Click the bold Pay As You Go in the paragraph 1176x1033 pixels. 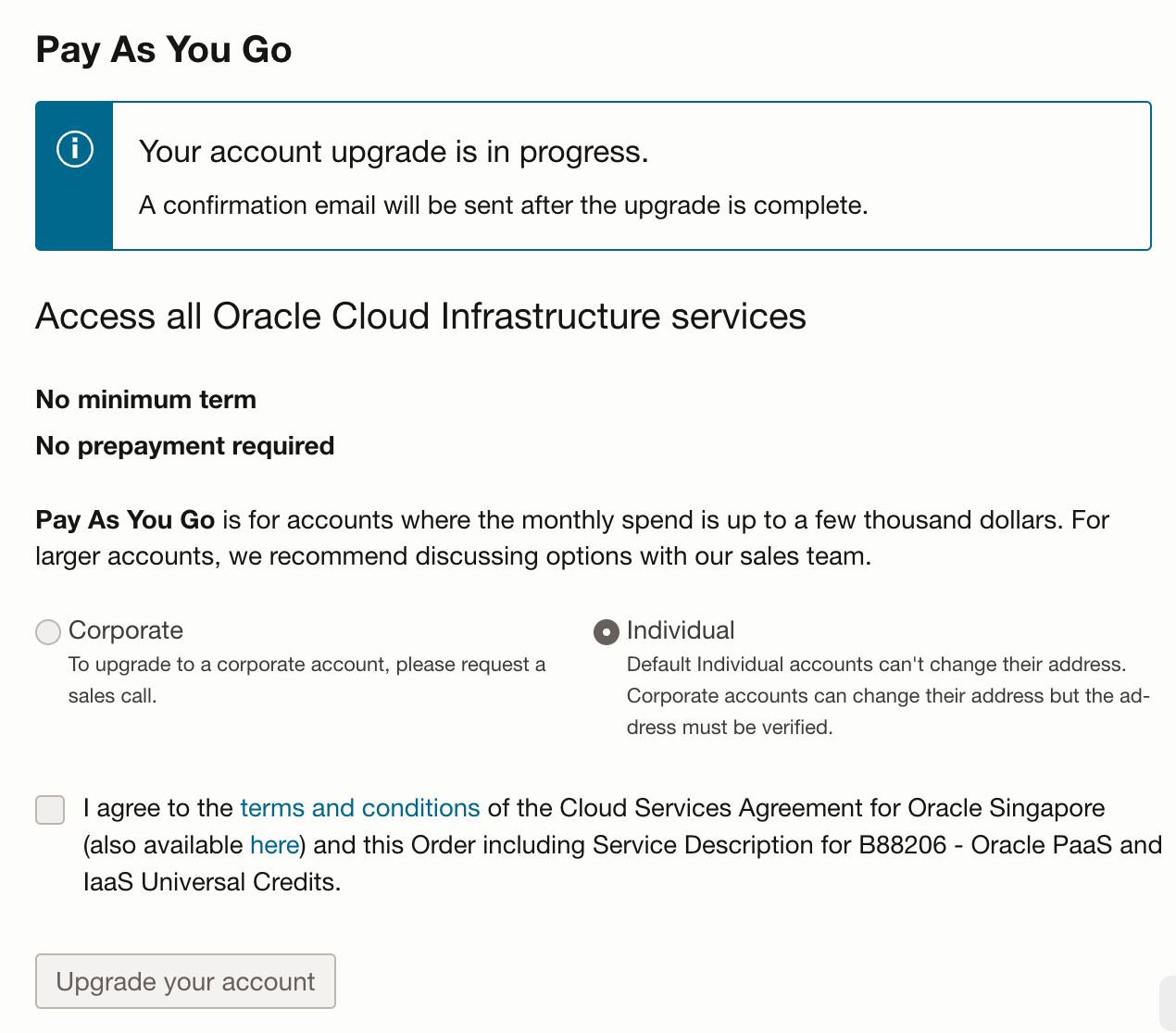coord(125,520)
